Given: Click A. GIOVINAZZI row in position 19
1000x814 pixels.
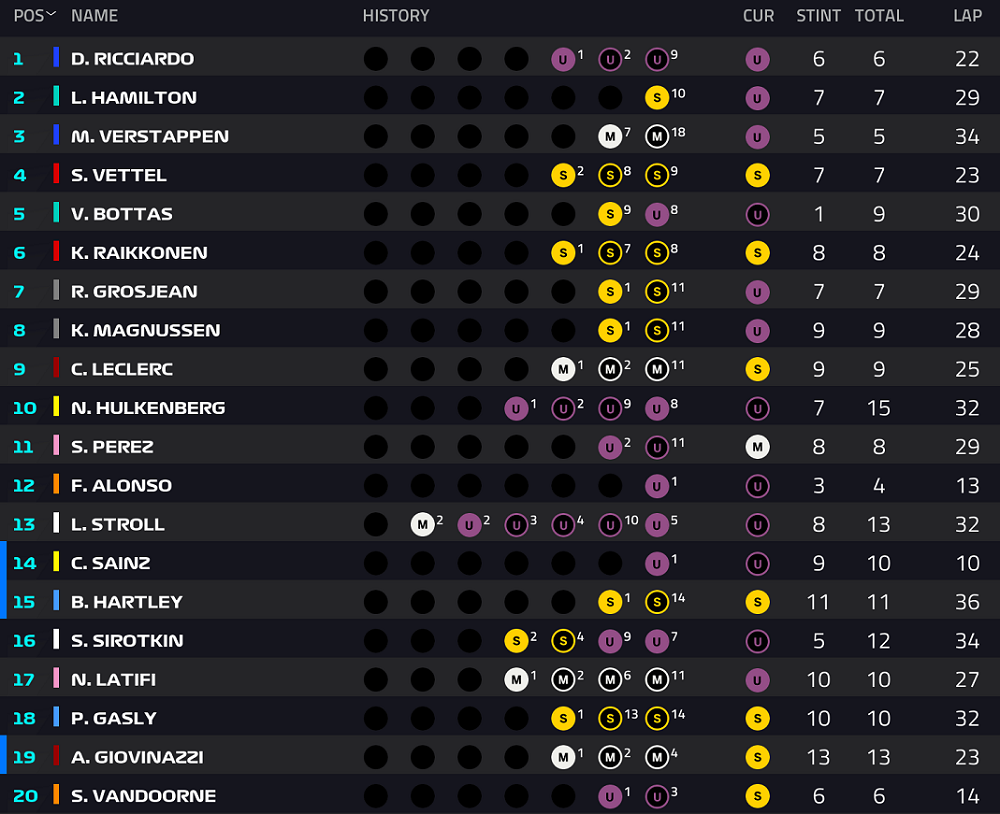Looking at the screenshot, I should (x=500, y=757).
